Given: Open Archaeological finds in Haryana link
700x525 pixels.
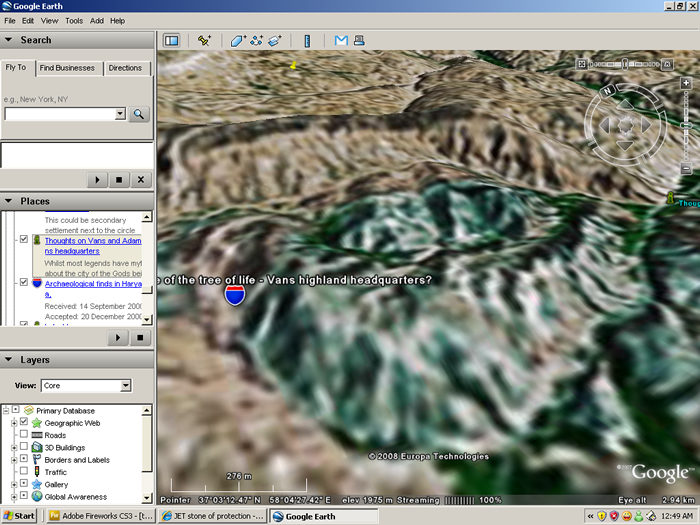Looking at the screenshot, I should (x=93, y=289).
